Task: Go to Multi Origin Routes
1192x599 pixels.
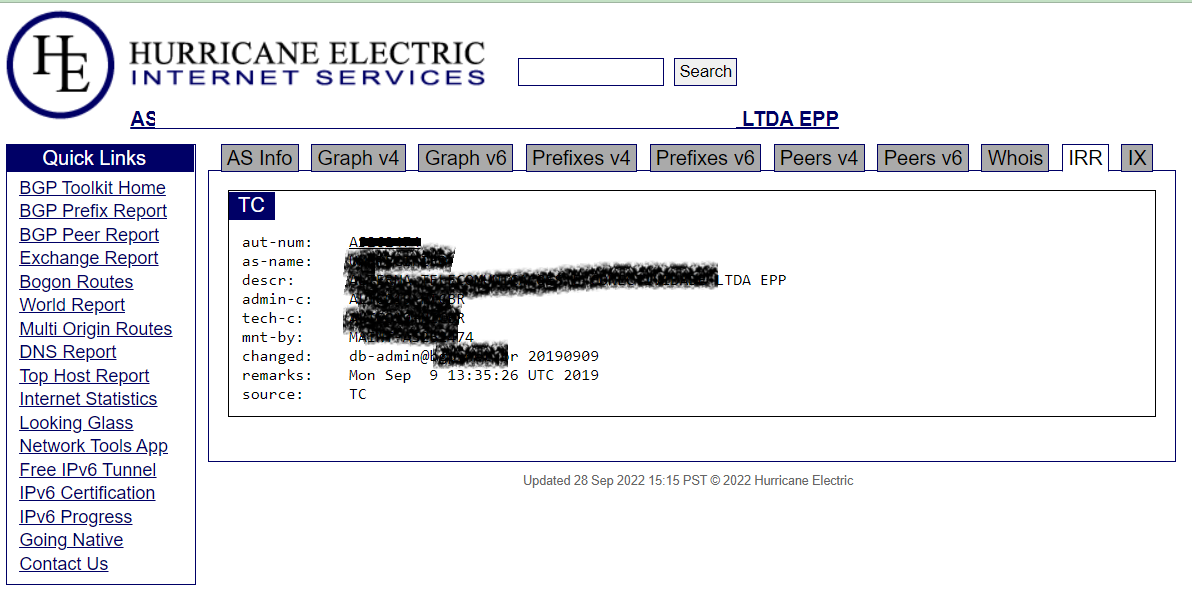Action: pos(96,329)
